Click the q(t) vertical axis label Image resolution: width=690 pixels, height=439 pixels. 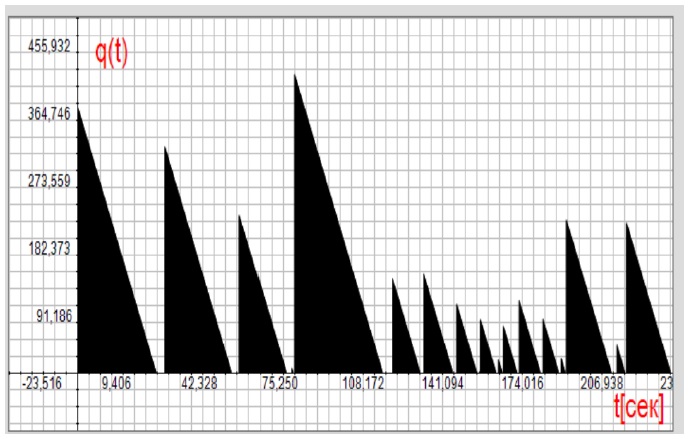[x=111, y=53]
